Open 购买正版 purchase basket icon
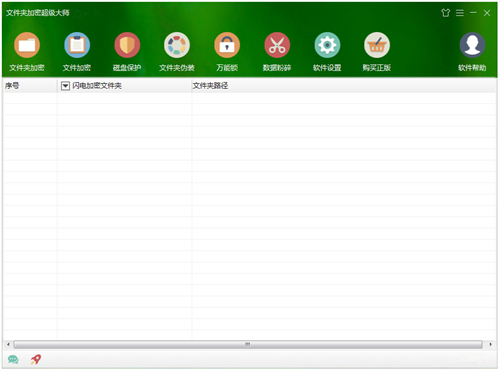Image resolution: width=500 pixels, height=371 pixels. pos(377,45)
